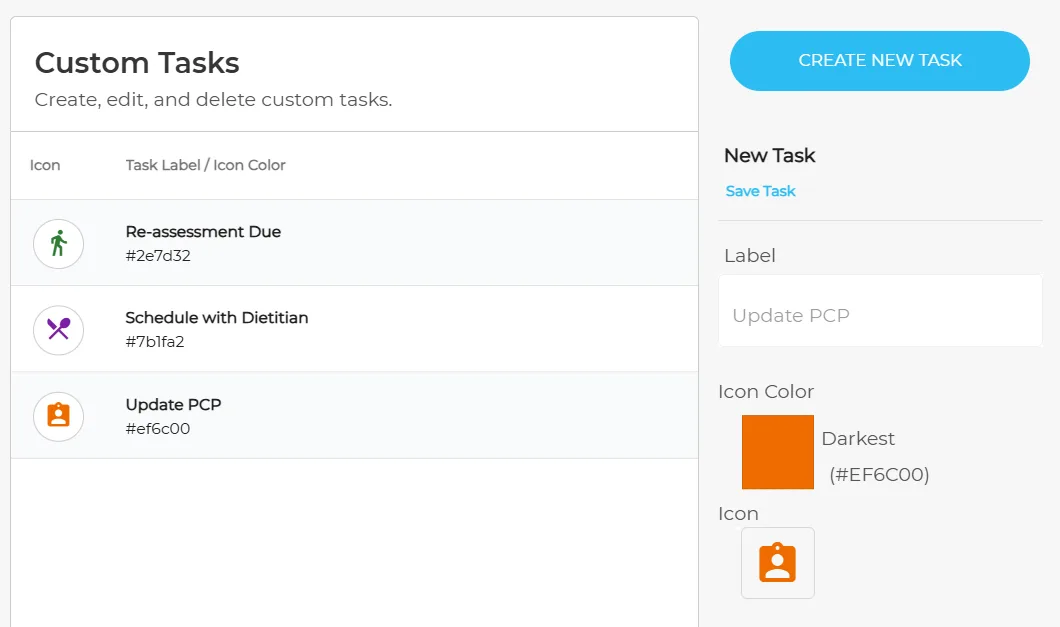Open the icon picker in New Task panel
Screen dimensions: 1060x627
[x=777, y=563]
